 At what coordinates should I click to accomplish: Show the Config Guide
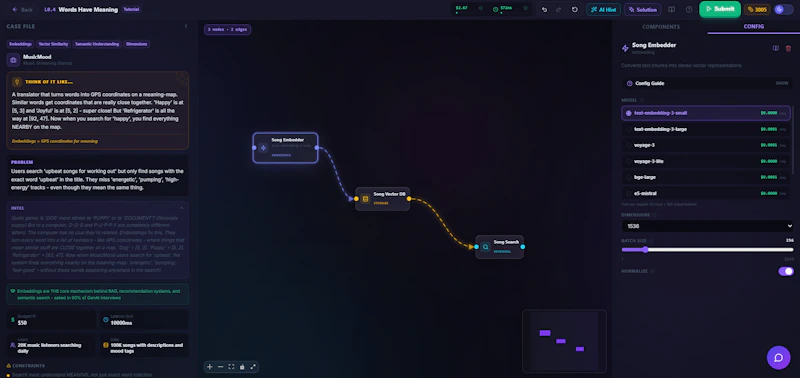(707, 83)
